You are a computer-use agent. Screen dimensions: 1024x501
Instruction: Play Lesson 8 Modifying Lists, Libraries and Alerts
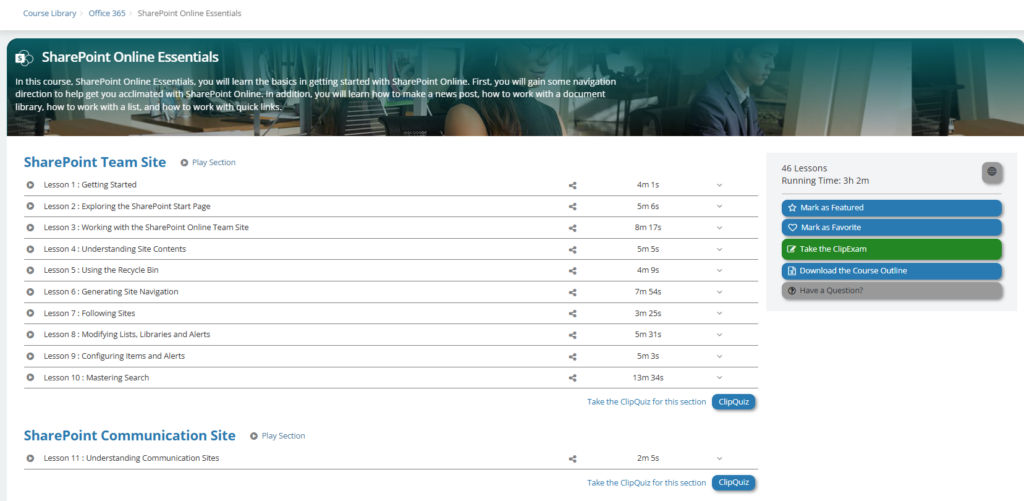30,334
